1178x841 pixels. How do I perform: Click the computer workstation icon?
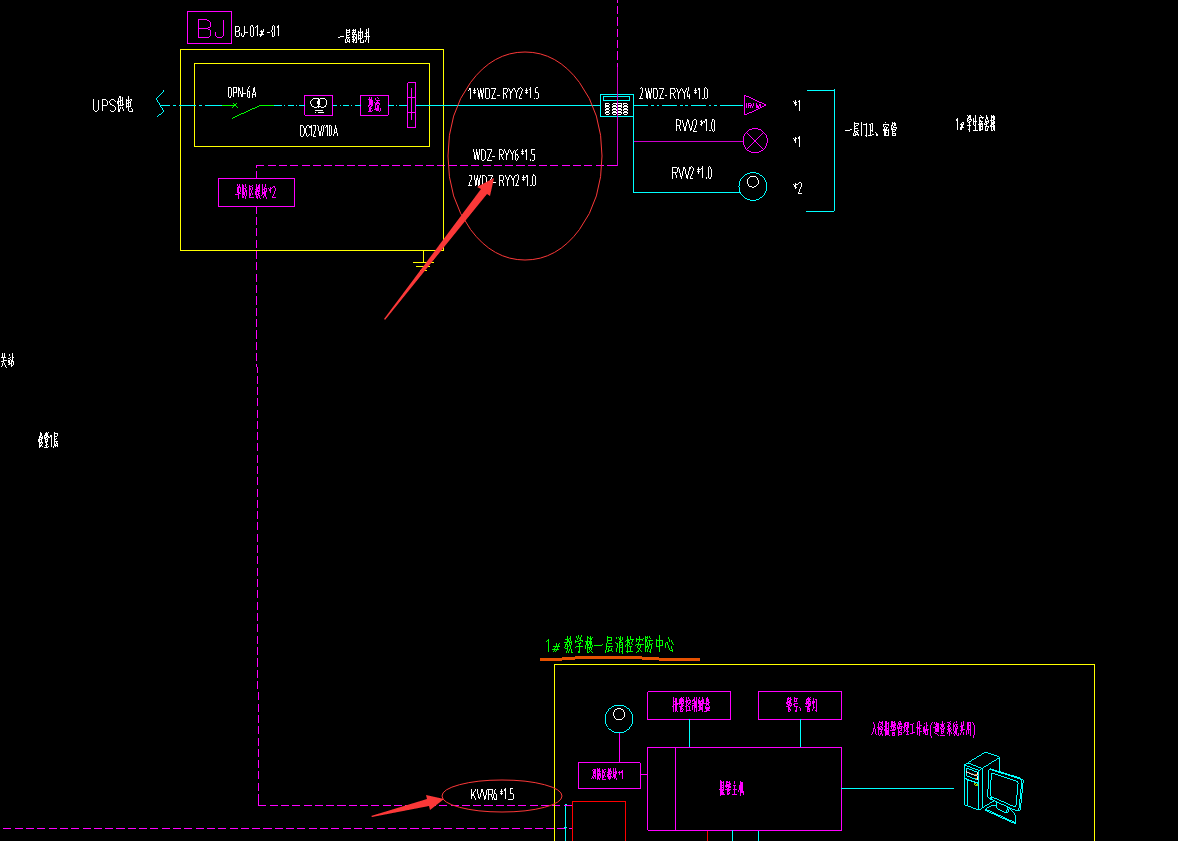pos(993,787)
